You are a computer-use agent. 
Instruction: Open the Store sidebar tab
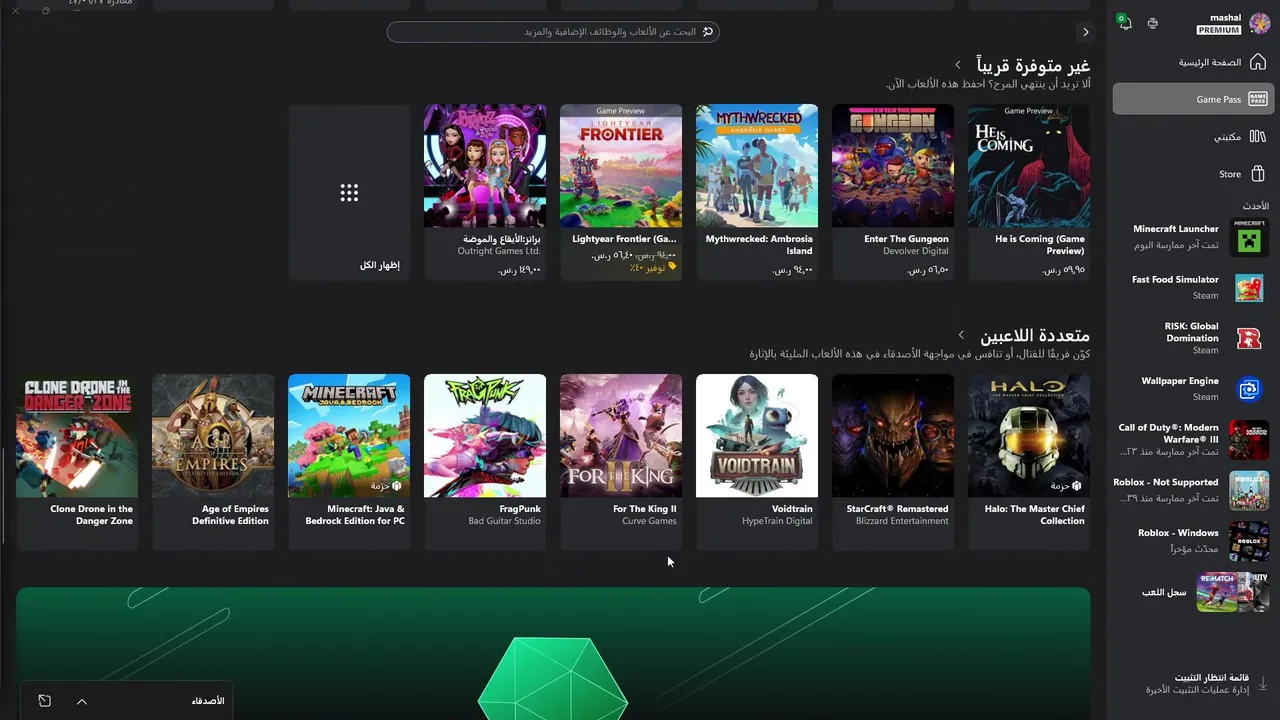[x=1193, y=174]
